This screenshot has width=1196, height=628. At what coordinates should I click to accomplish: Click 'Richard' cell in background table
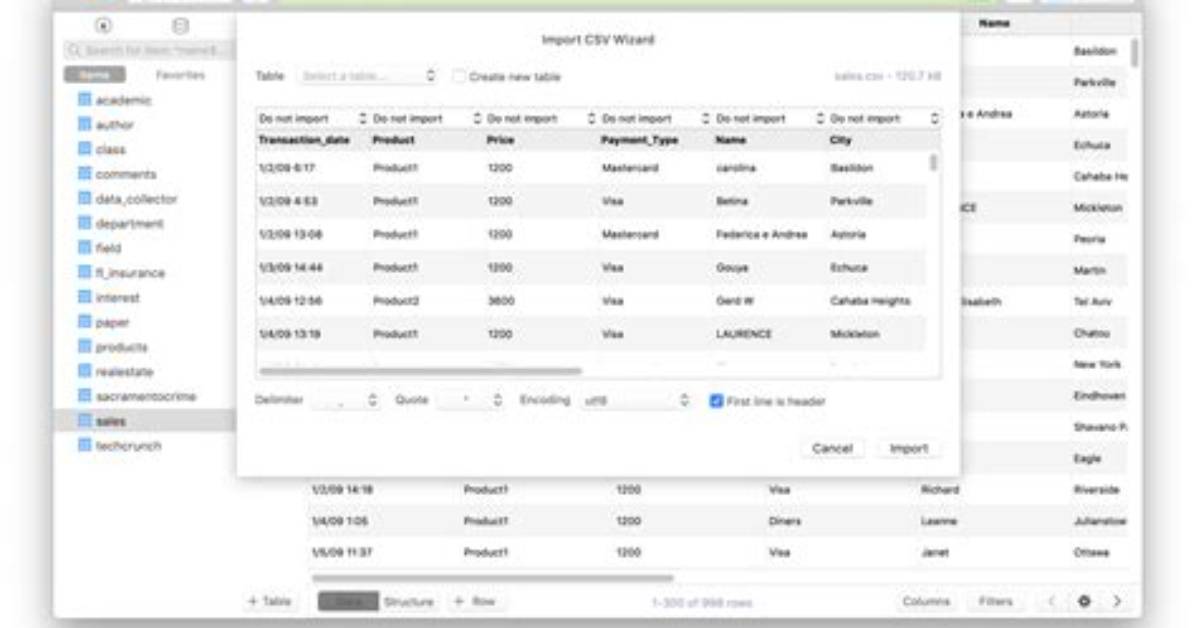940,490
